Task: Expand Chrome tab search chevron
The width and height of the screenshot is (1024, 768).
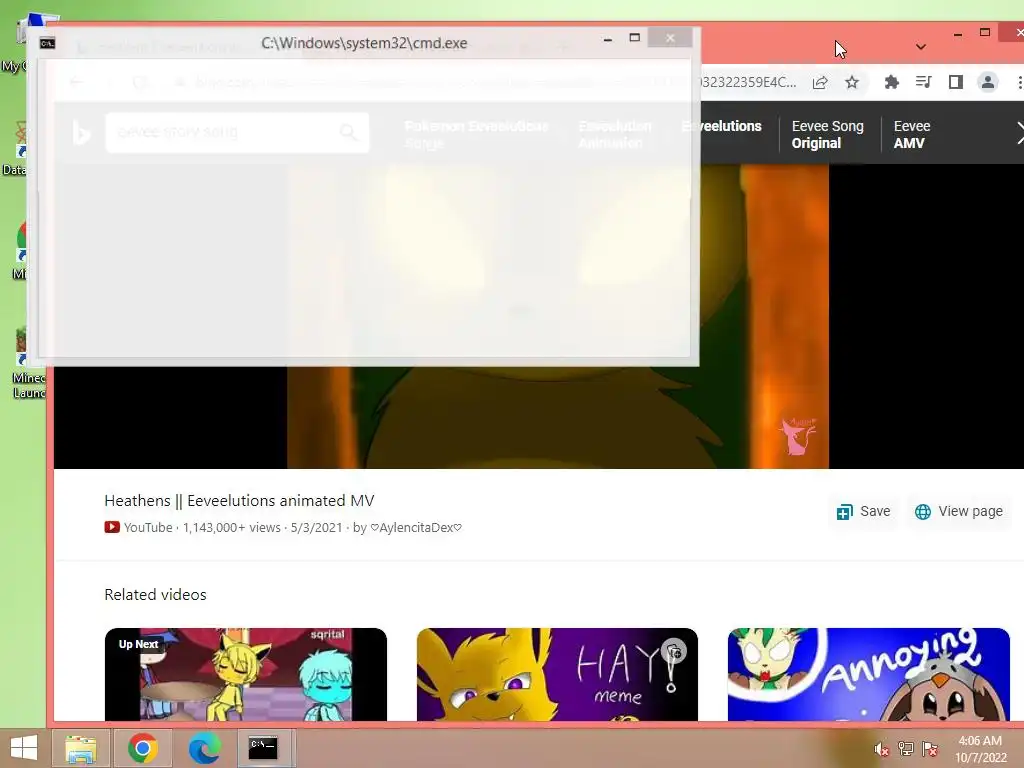Action: point(921,47)
